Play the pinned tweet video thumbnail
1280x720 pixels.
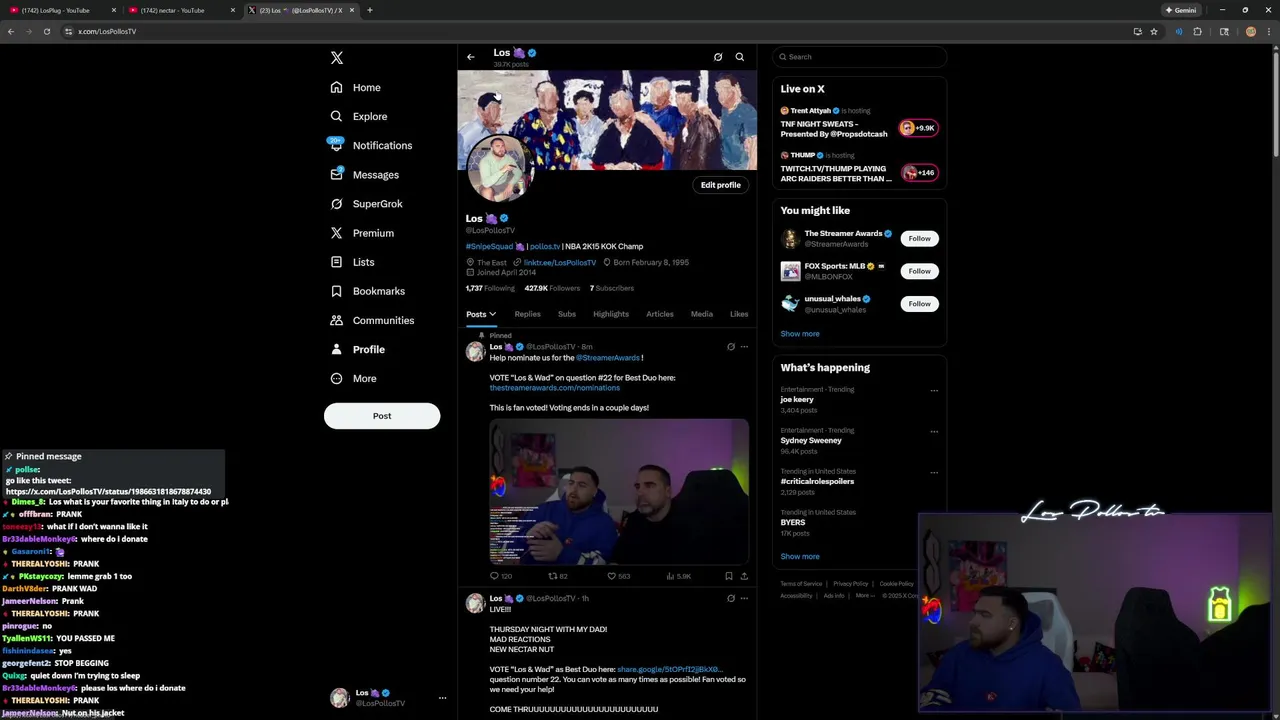pos(619,492)
